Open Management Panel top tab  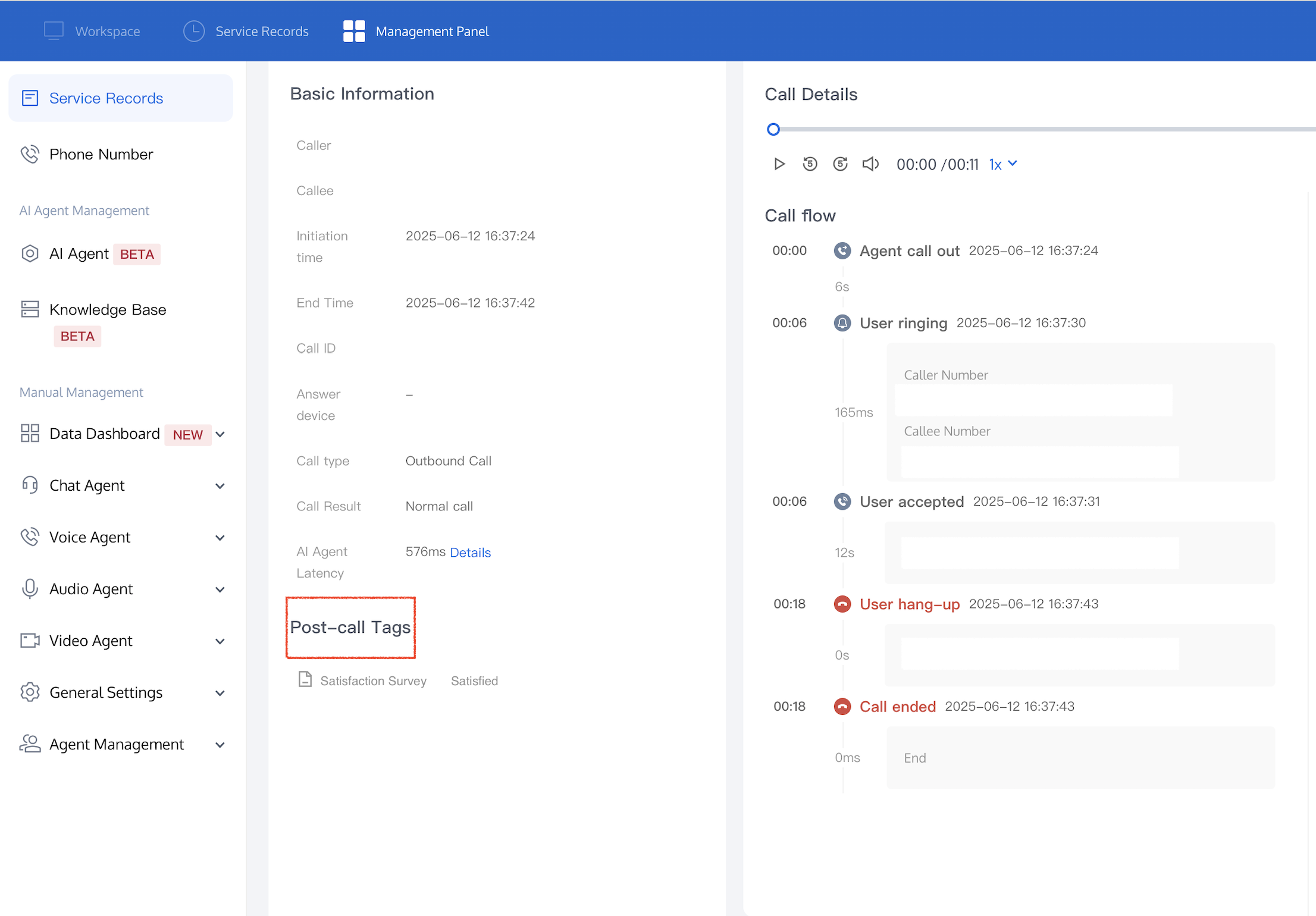tap(416, 31)
